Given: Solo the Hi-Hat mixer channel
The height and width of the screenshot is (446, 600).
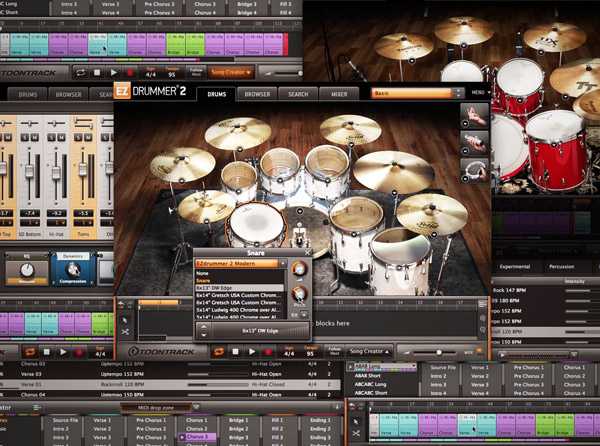Looking at the screenshot, I should (52, 137).
